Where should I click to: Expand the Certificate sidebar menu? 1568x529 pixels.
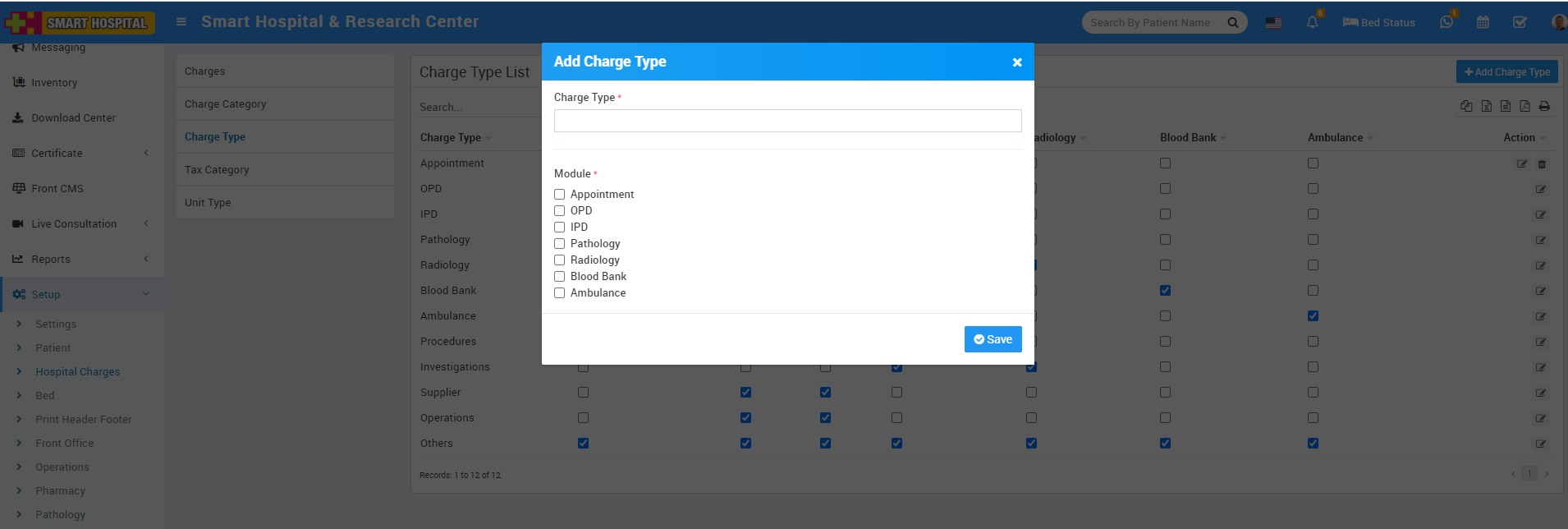(x=82, y=153)
